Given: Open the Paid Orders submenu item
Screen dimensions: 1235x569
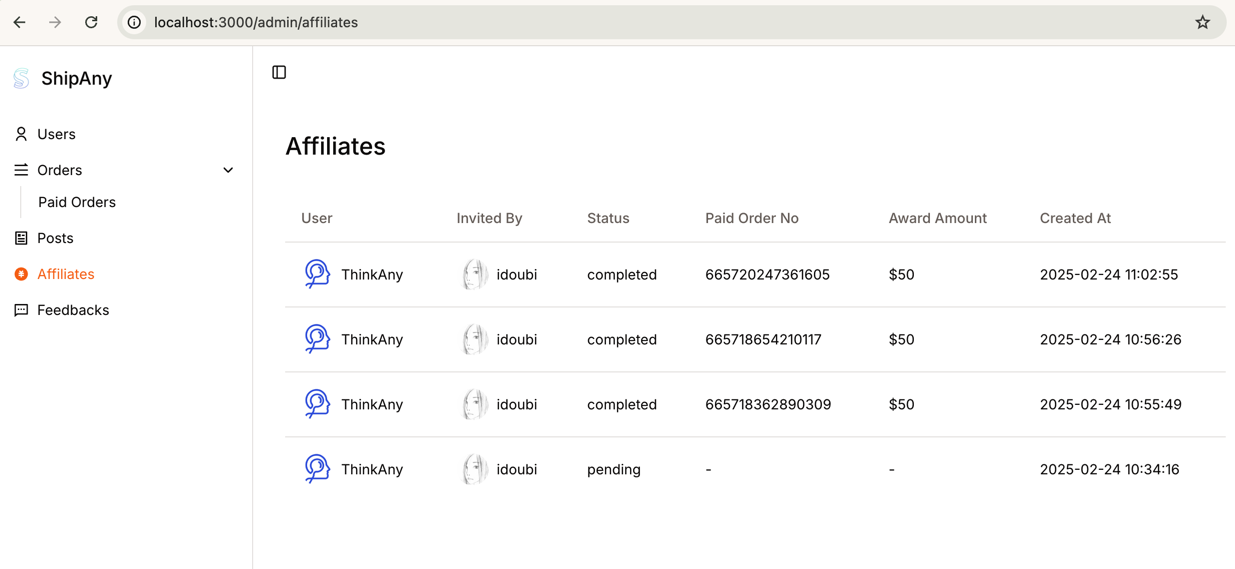Looking at the screenshot, I should (x=77, y=202).
